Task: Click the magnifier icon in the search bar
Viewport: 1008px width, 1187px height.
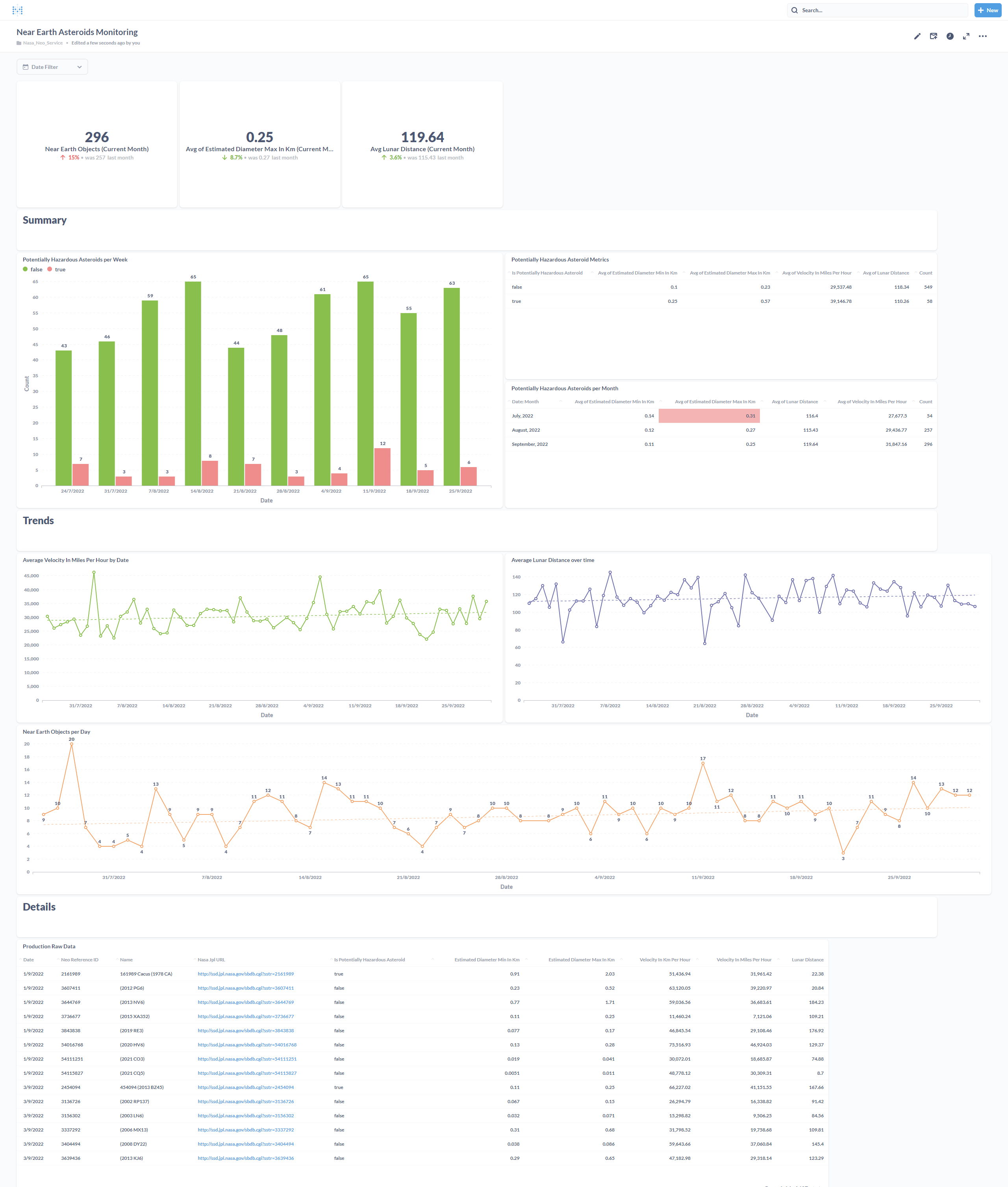Action: tap(795, 10)
